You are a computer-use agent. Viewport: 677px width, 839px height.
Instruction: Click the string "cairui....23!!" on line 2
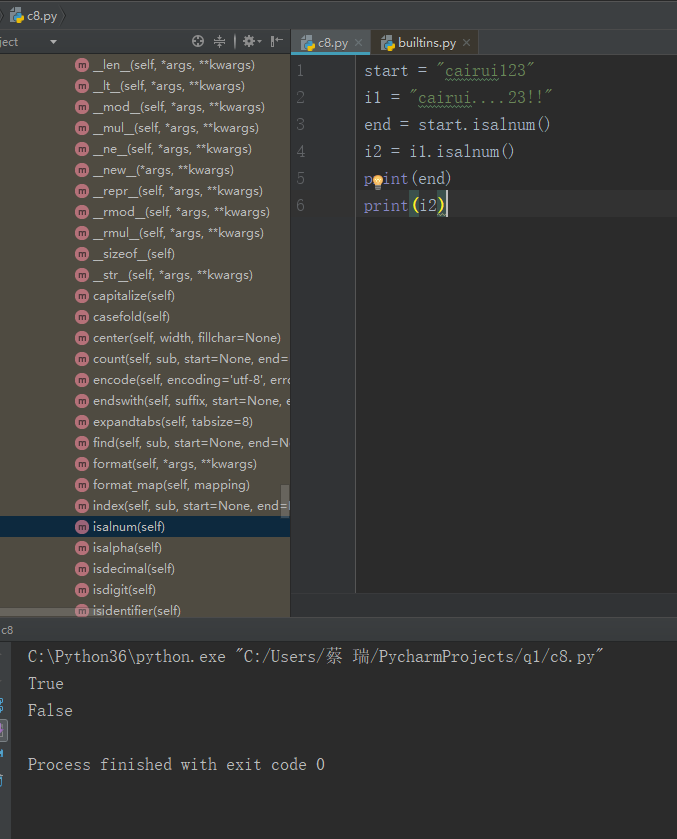pos(481,97)
